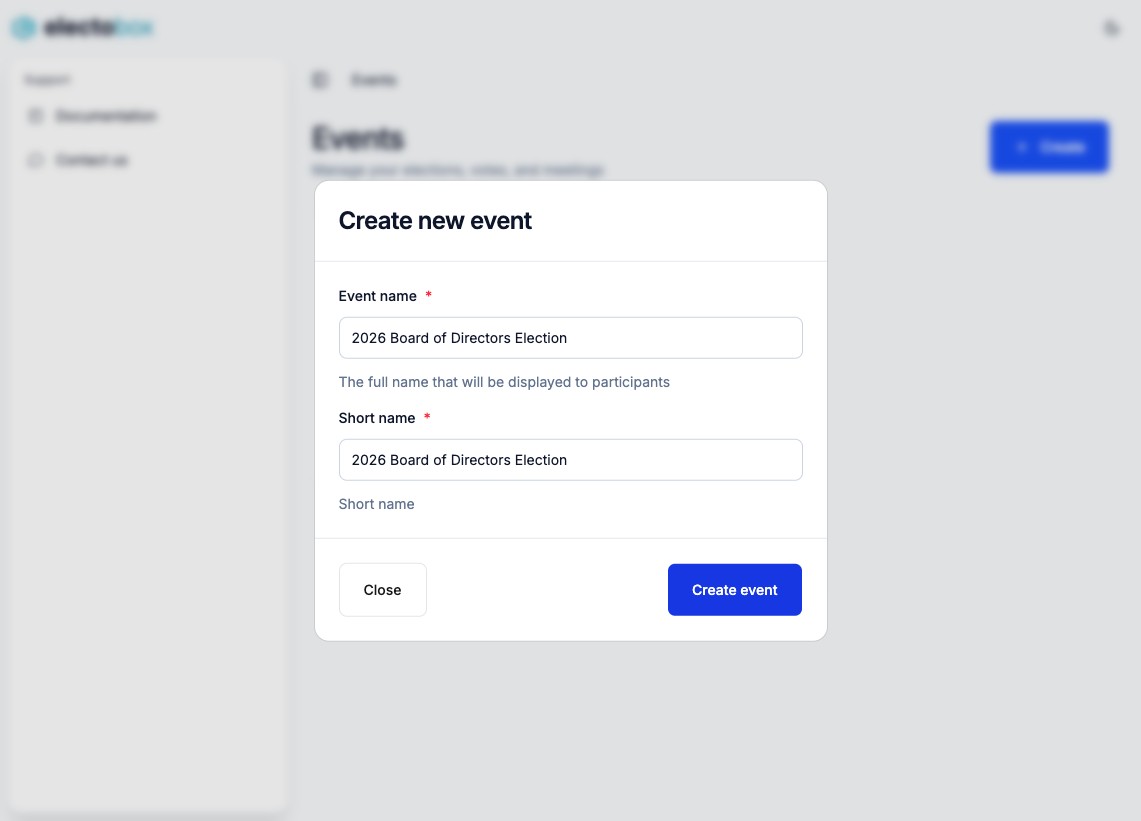Dismiss the dialog using the Close button
The height and width of the screenshot is (821, 1141).
point(382,590)
